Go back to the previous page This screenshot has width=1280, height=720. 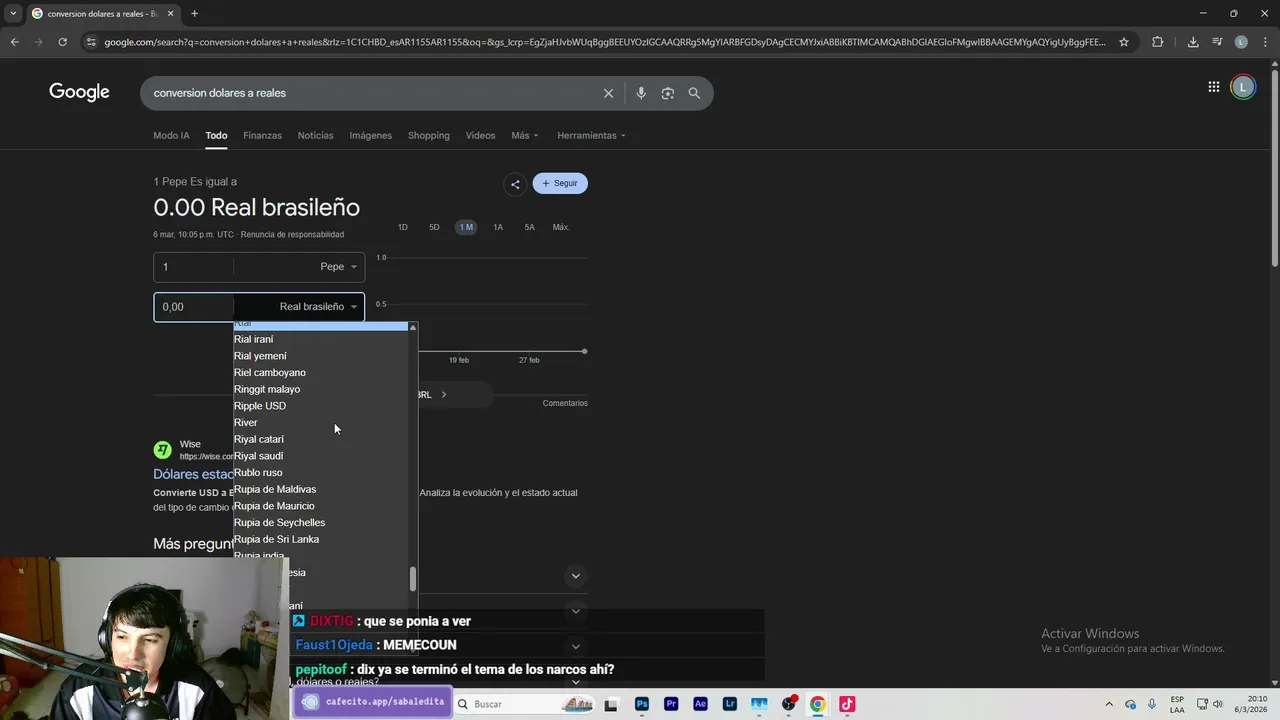click(14, 42)
